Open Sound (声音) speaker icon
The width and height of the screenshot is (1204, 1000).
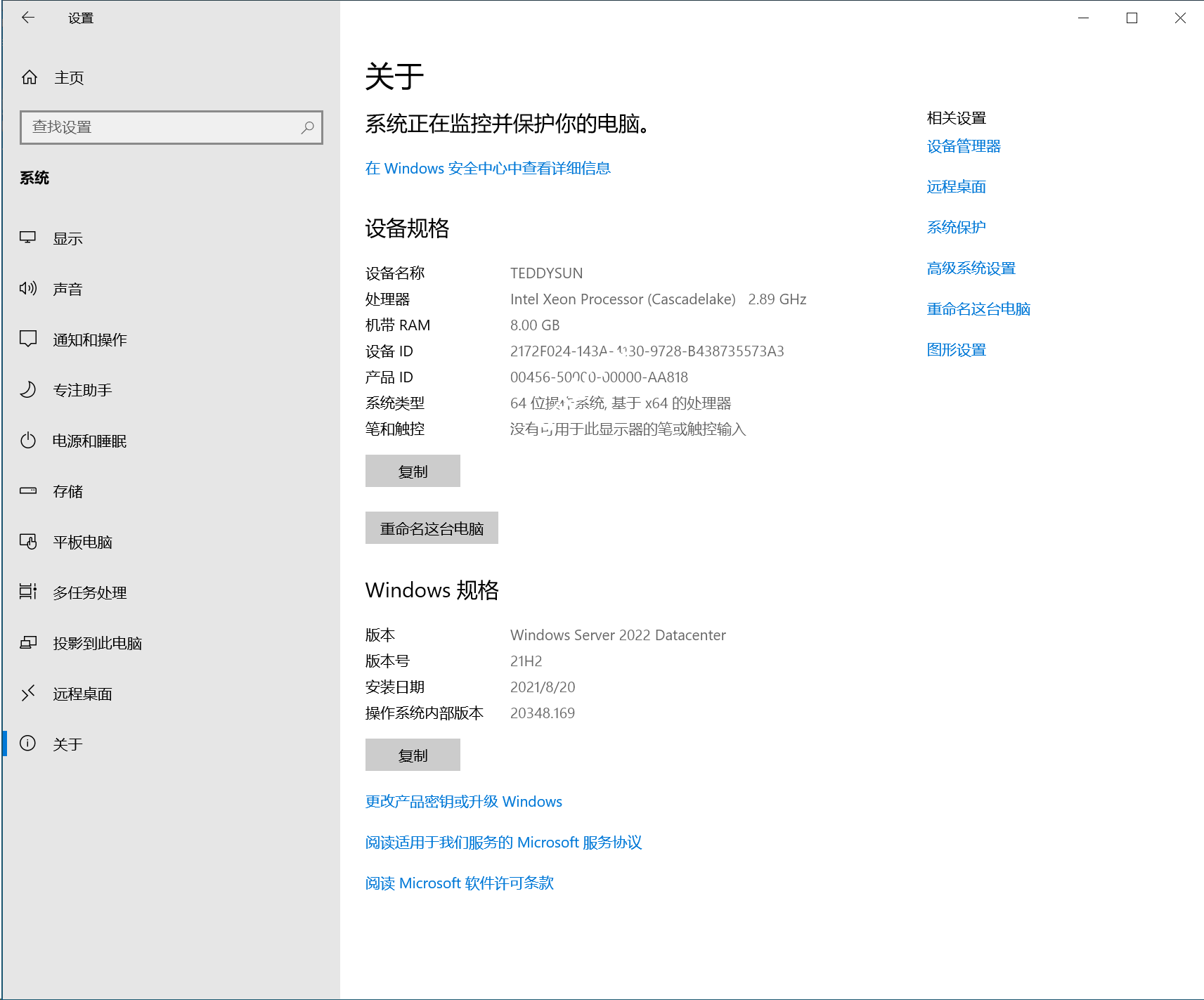(x=28, y=289)
